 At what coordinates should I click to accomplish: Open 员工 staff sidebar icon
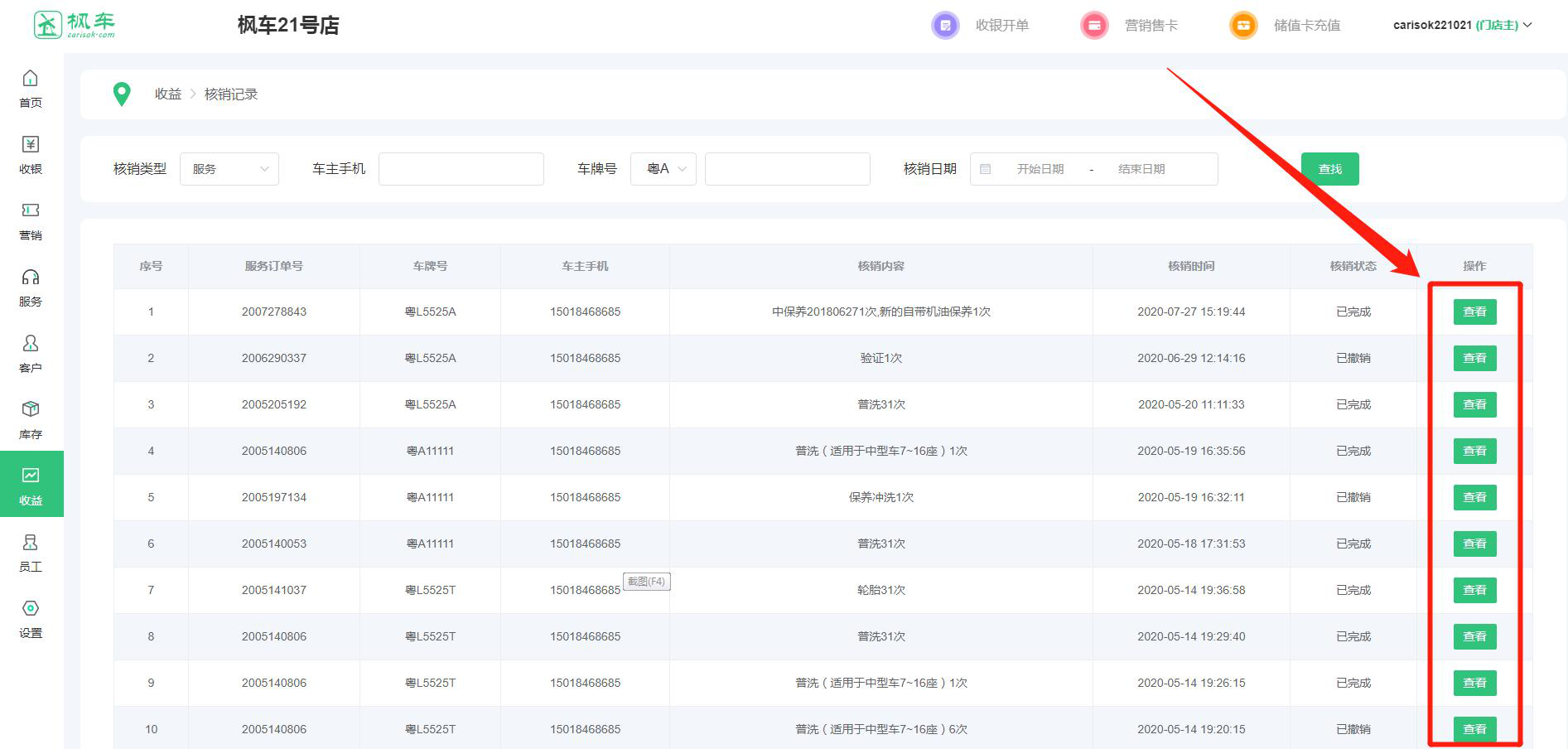(x=31, y=542)
